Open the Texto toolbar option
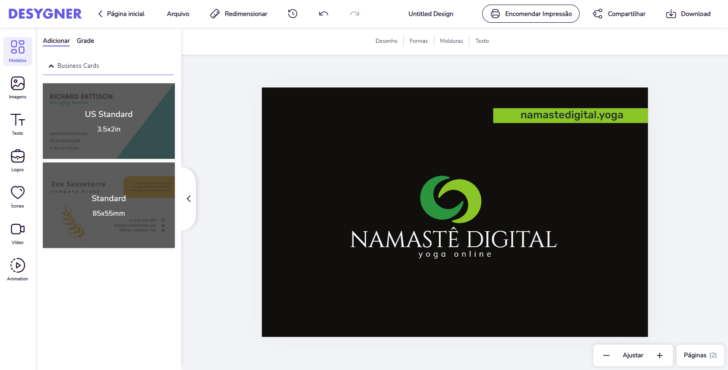Screen dimensions: 728x370 pyautogui.click(x=482, y=41)
